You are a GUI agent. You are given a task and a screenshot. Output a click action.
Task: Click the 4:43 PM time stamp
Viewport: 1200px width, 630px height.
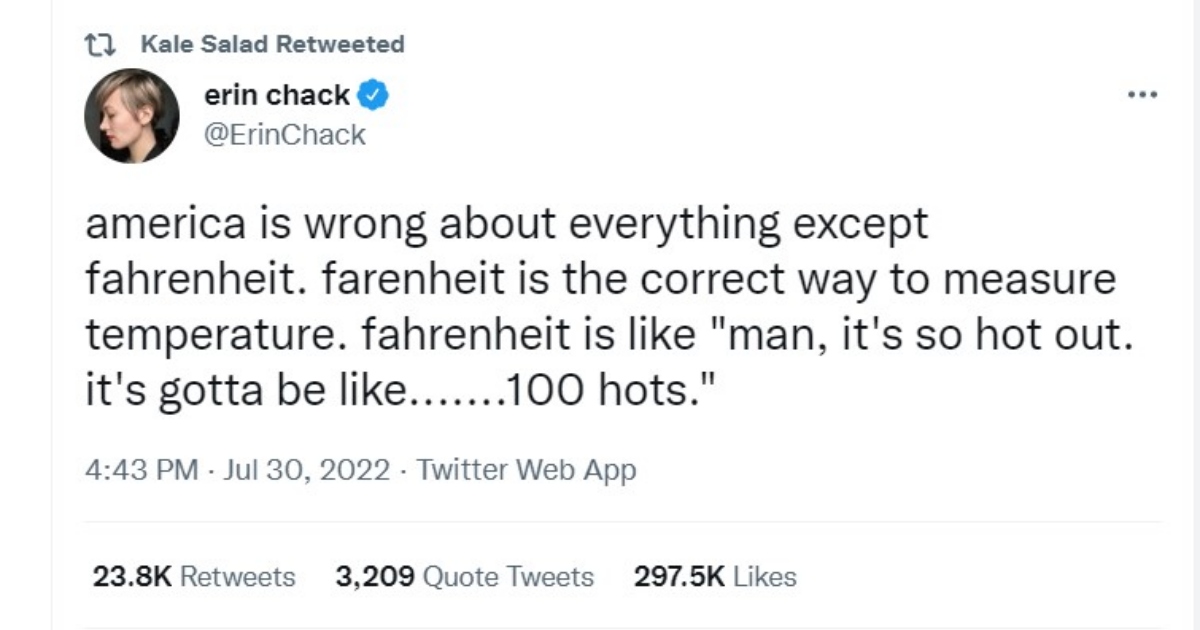(x=141, y=469)
